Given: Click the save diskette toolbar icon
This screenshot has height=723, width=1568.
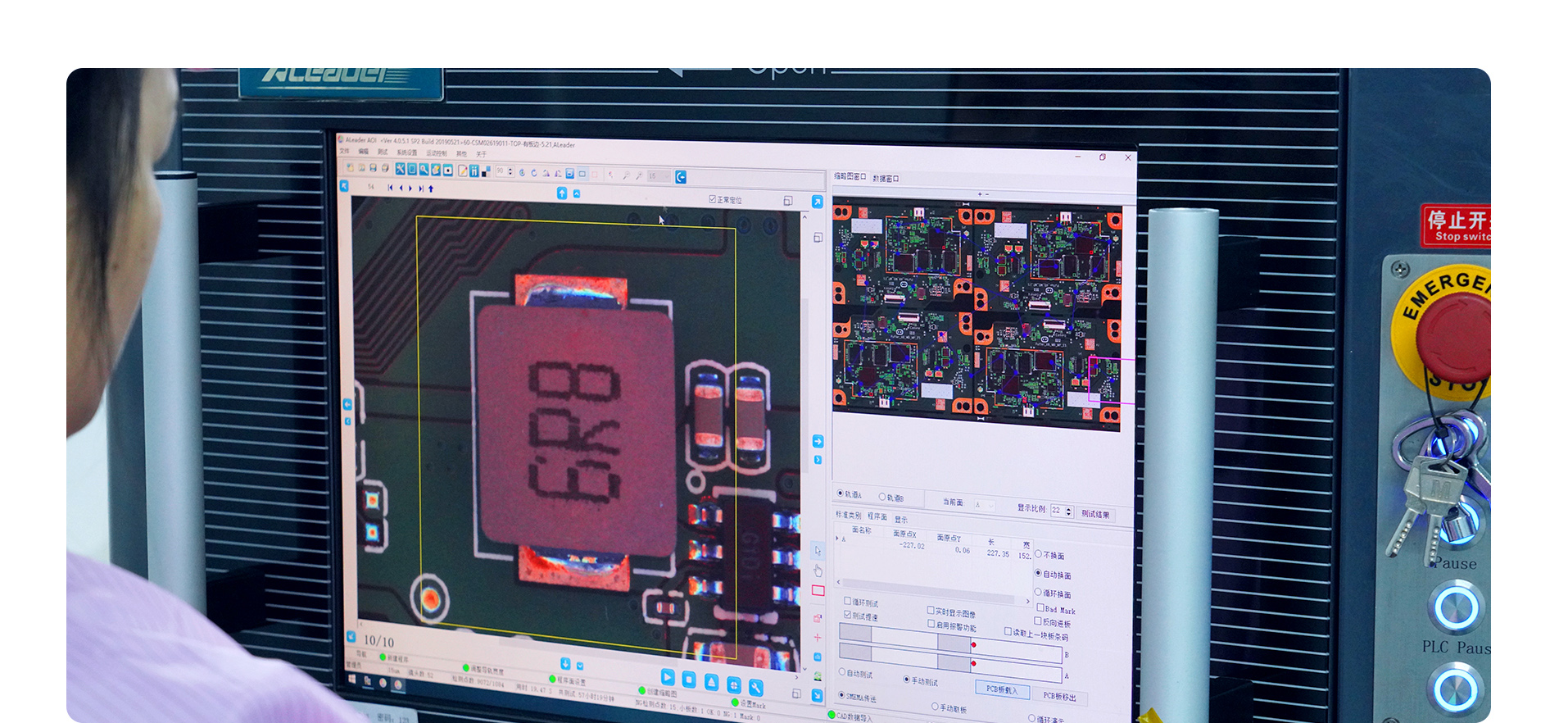Looking at the screenshot, I should (373, 168).
